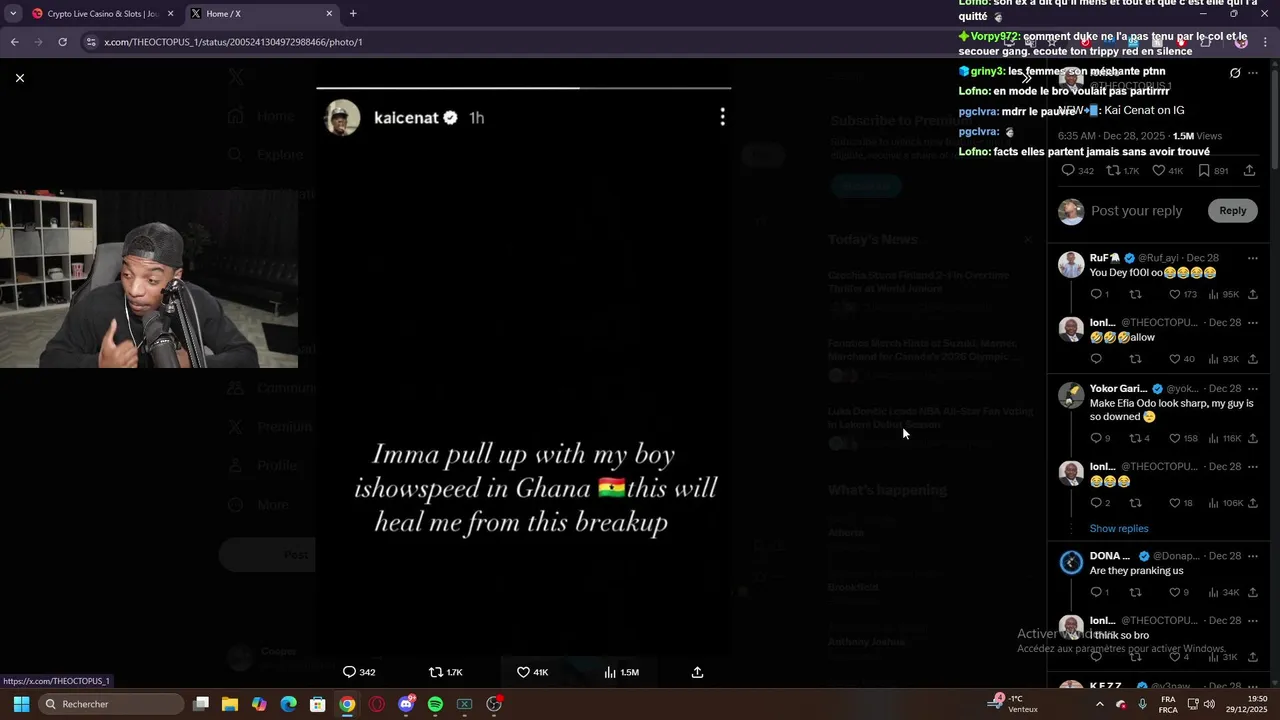
Task: Open more options on DONA comment
Action: pos(1253,556)
